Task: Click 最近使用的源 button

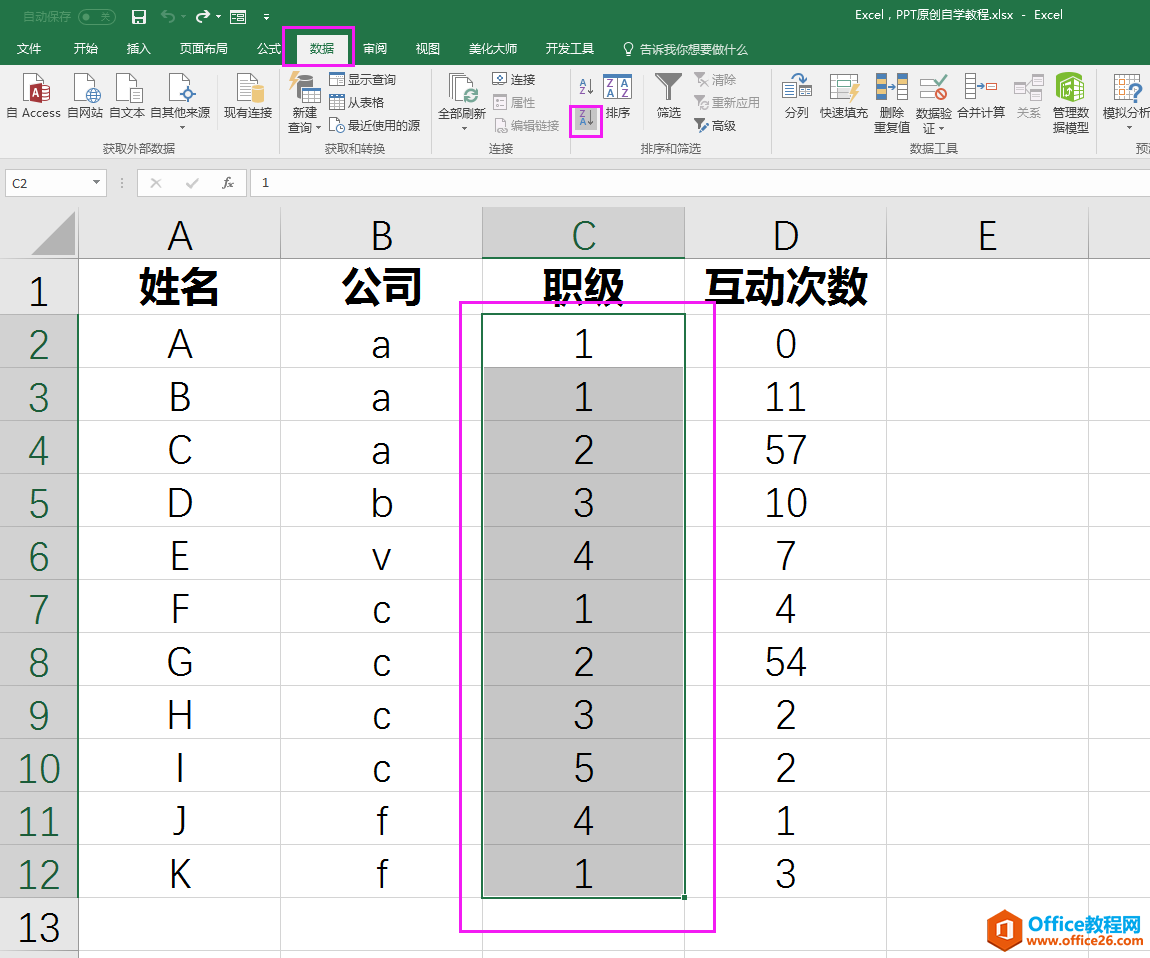Action: pos(374,125)
